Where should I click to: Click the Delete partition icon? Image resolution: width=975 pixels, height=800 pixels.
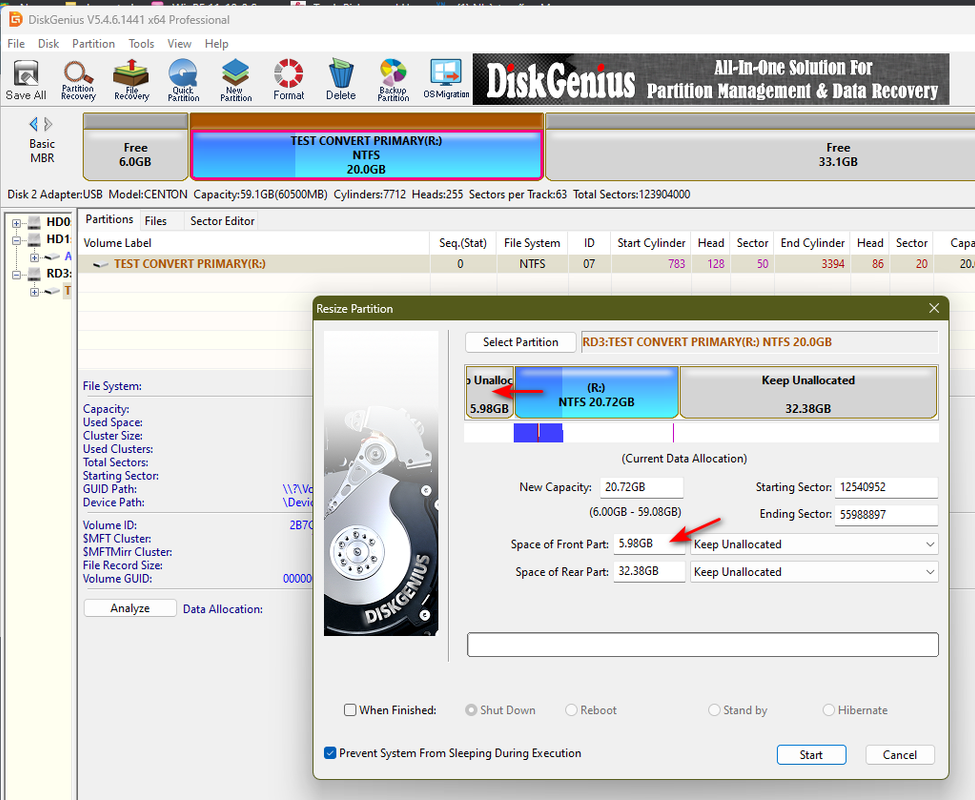pyautogui.click(x=341, y=80)
